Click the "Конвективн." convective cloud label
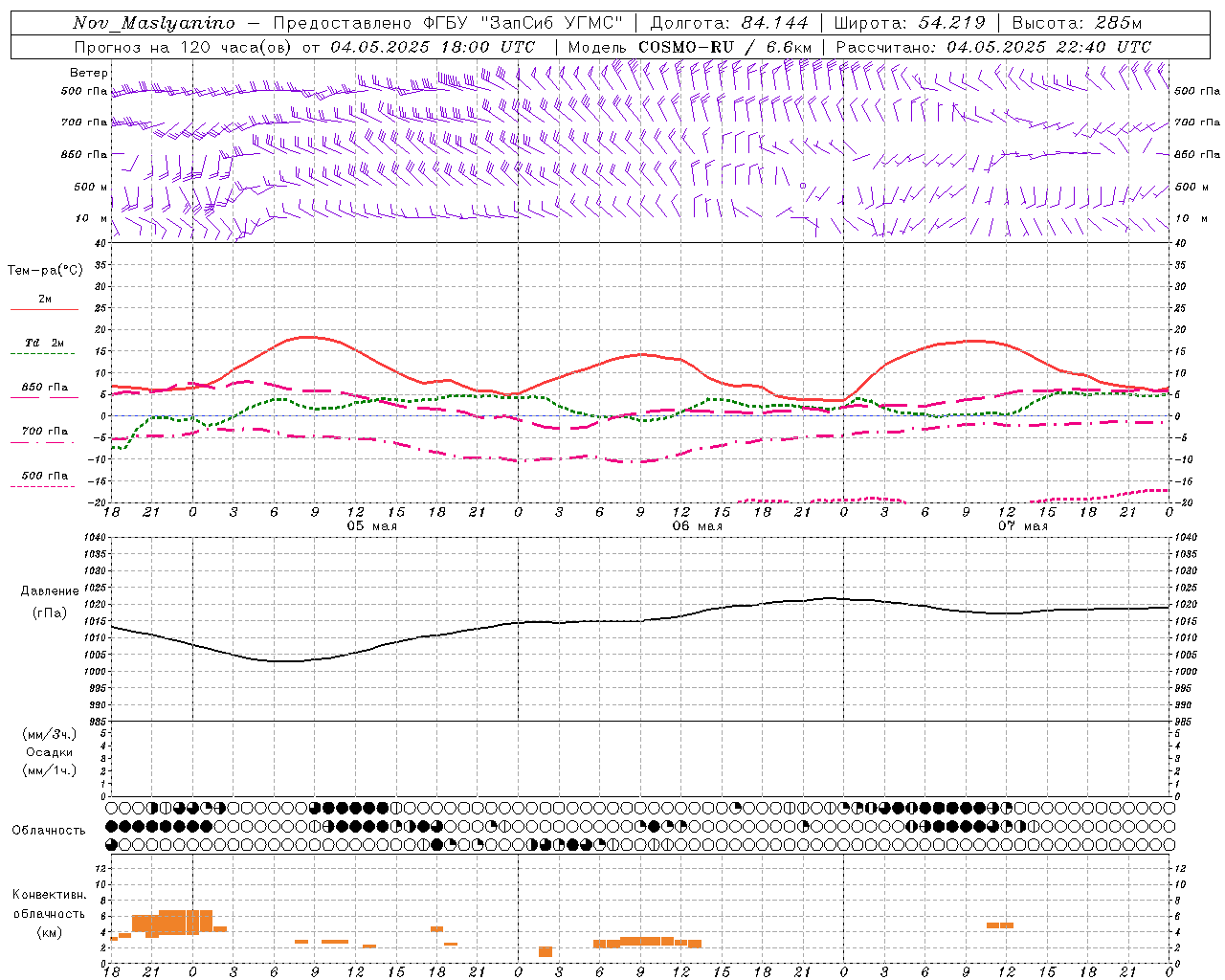Viewport: 1225px width, 980px height. [x=49, y=895]
